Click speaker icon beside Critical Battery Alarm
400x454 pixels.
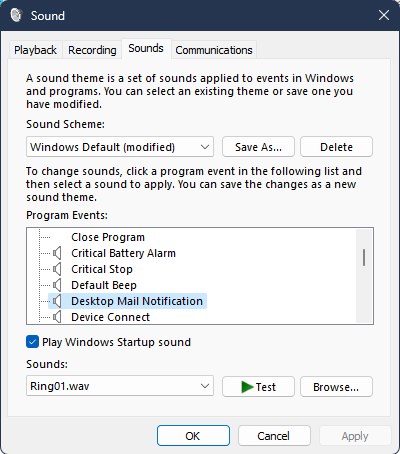point(57,253)
